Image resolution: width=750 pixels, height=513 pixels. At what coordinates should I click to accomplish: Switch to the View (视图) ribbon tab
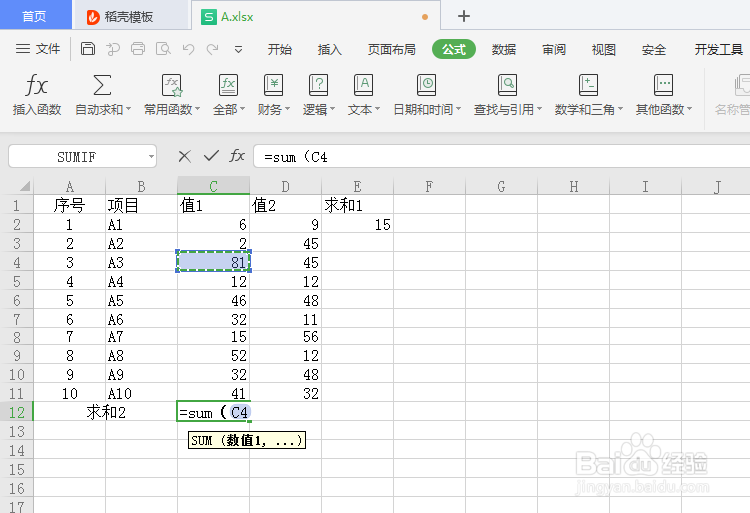click(x=604, y=49)
